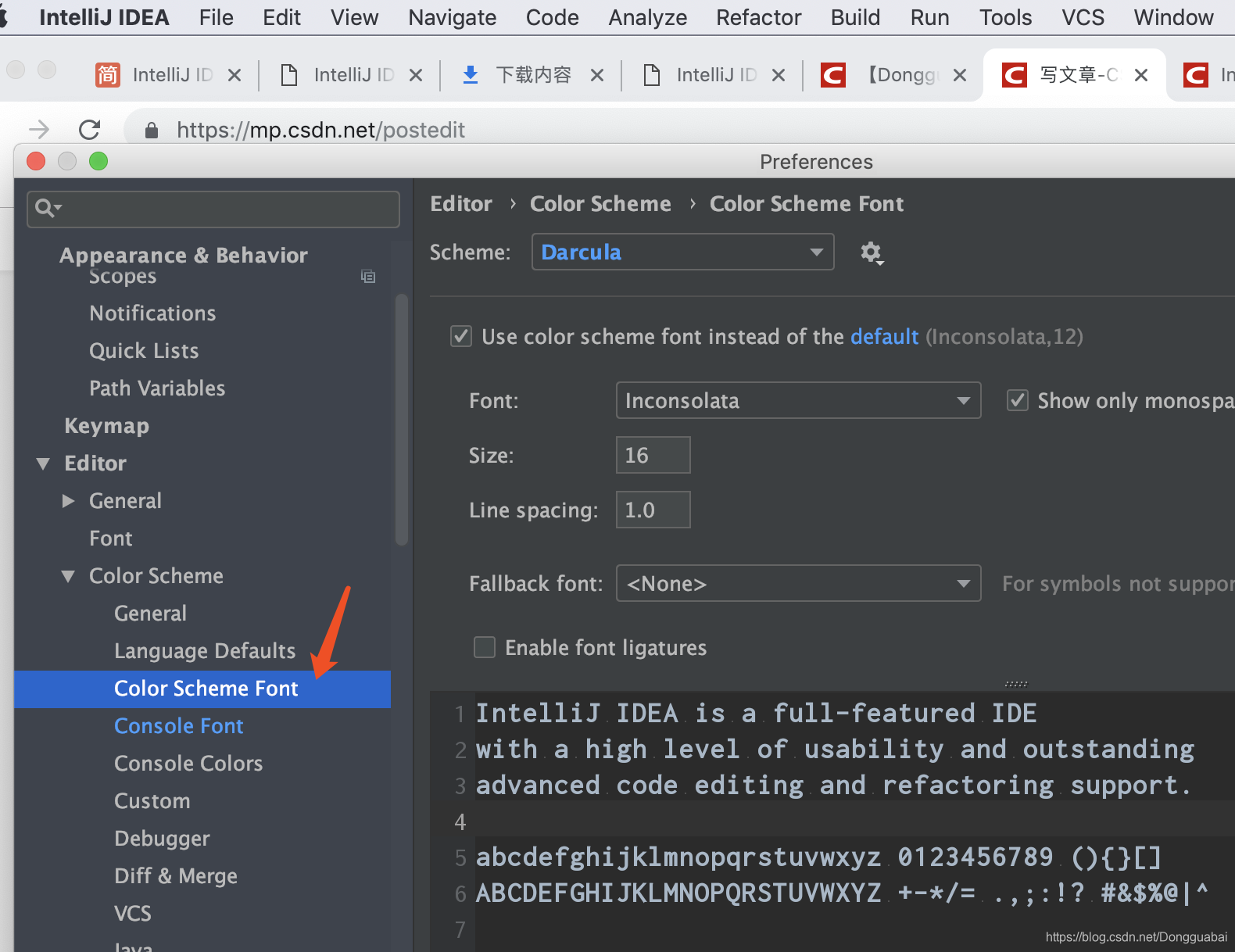Click the preview panel resize grip
The height and width of the screenshot is (952, 1235).
point(1015,684)
